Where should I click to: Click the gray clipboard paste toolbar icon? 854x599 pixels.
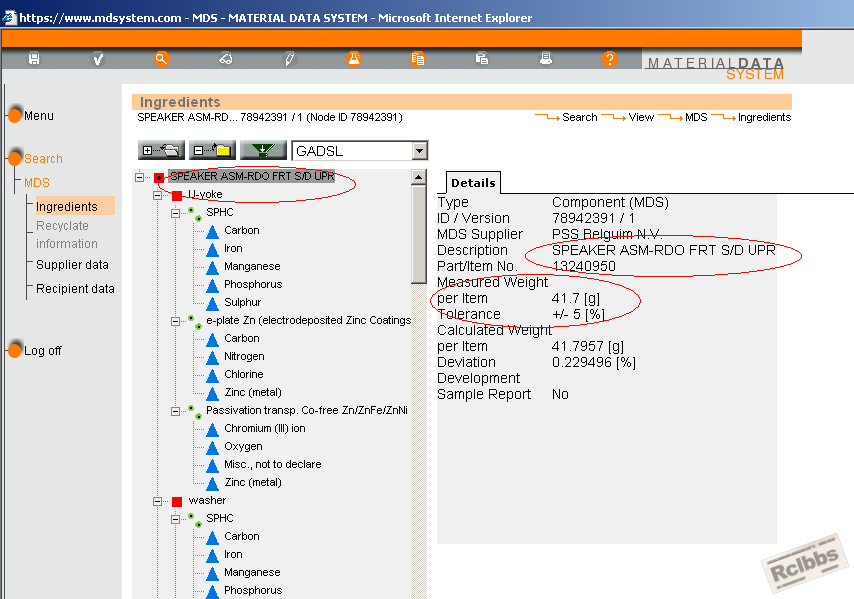click(x=482, y=58)
